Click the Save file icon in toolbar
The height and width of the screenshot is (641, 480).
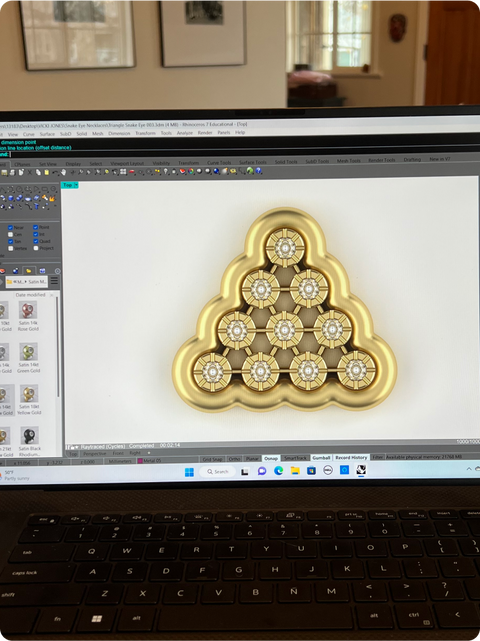[4, 173]
